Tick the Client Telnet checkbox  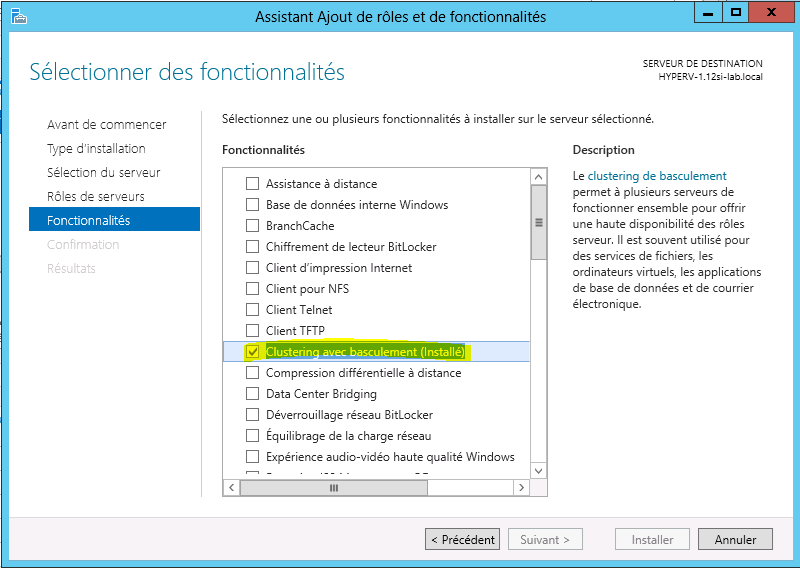point(253,310)
